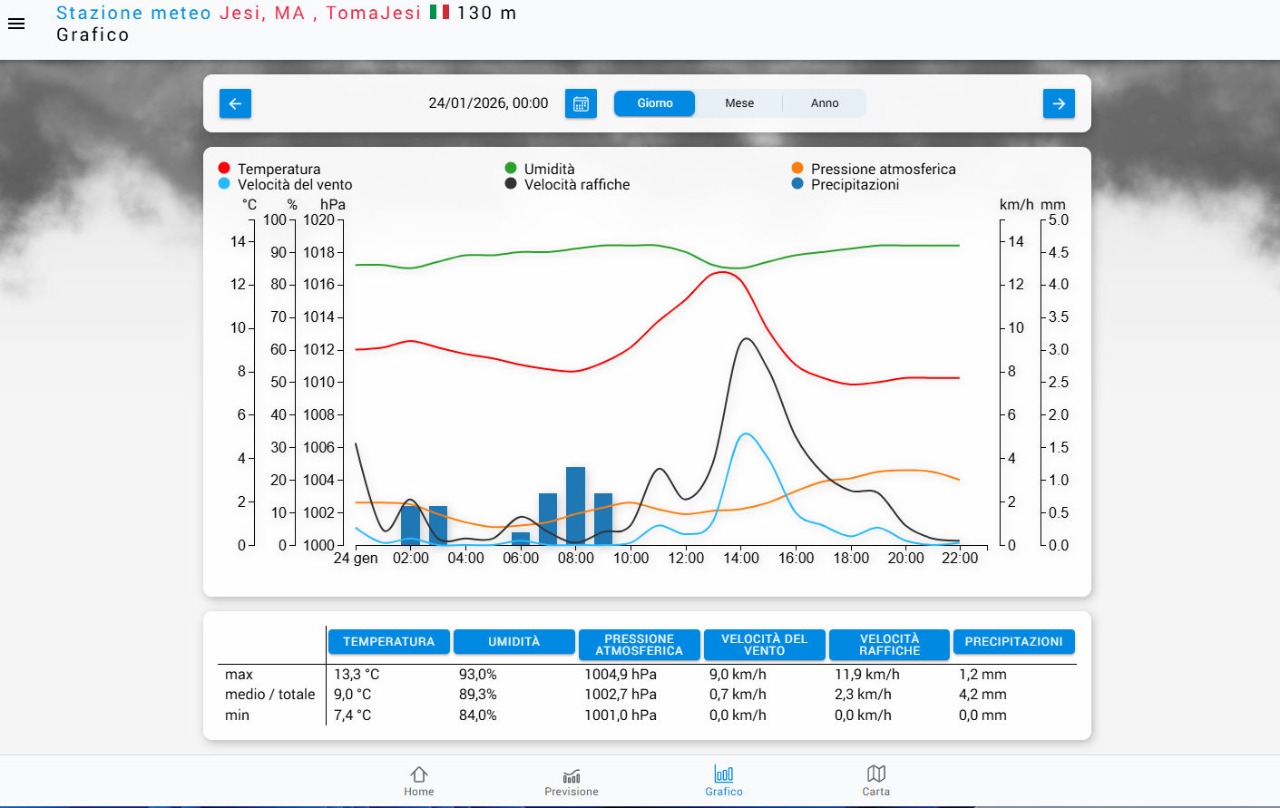
Task: Click the 08:00 precipitation bar
Action: pyautogui.click(x=575, y=505)
